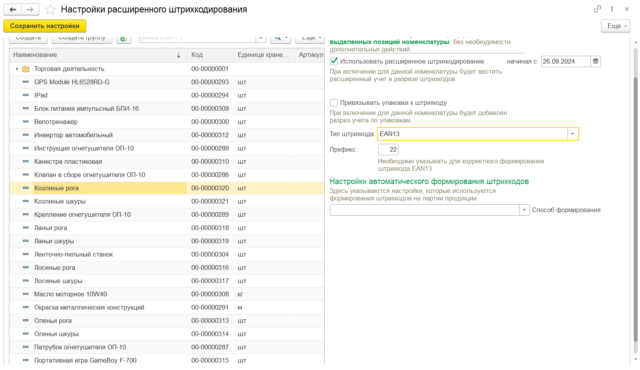Viewport: 640px width, 370px height.
Task: Go forward with the right arrow button
Action: (30, 9)
